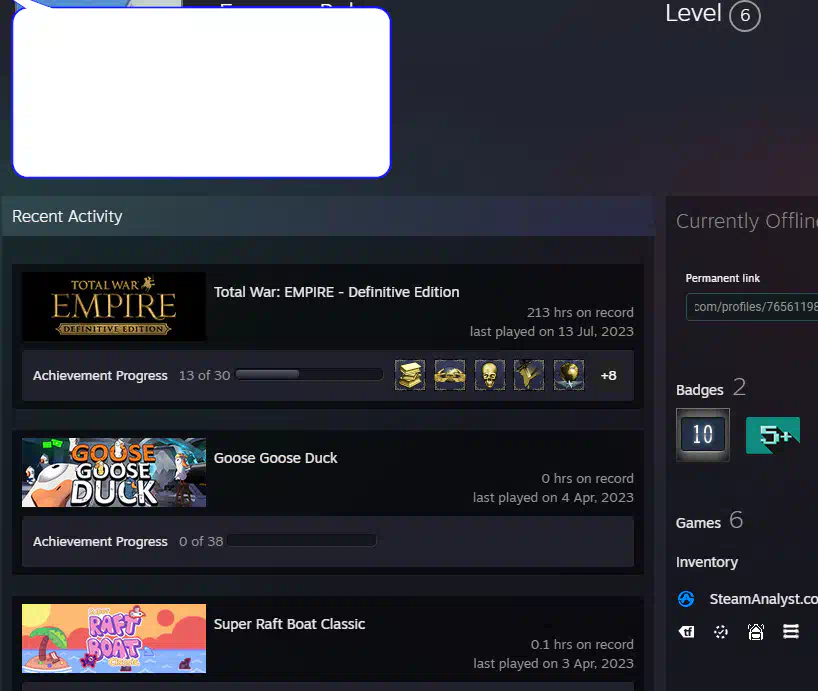Open the Total War: EMPIRE - Definitive Edition title
This screenshot has height=691, width=818.
pyautogui.click(x=336, y=292)
